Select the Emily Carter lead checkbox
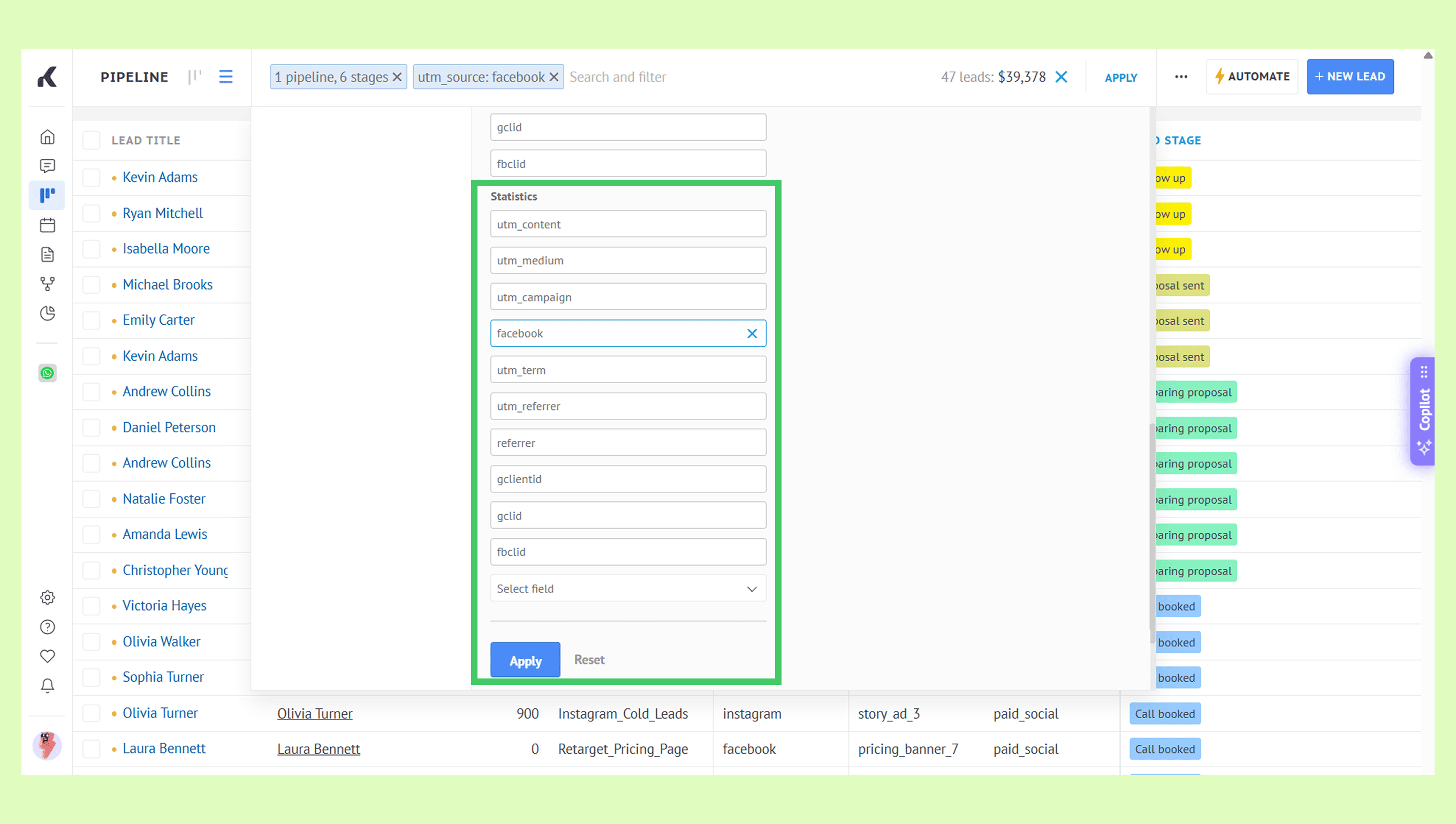The width and height of the screenshot is (1456, 824). click(91, 321)
